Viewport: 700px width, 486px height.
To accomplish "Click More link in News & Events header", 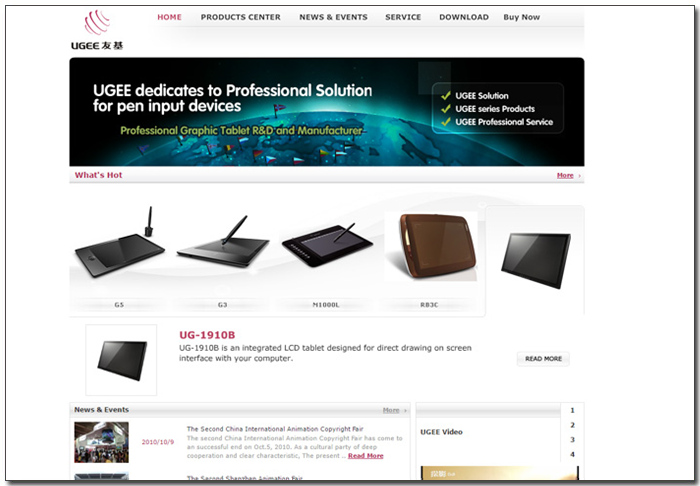I will pyautogui.click(x=391, y=410).
